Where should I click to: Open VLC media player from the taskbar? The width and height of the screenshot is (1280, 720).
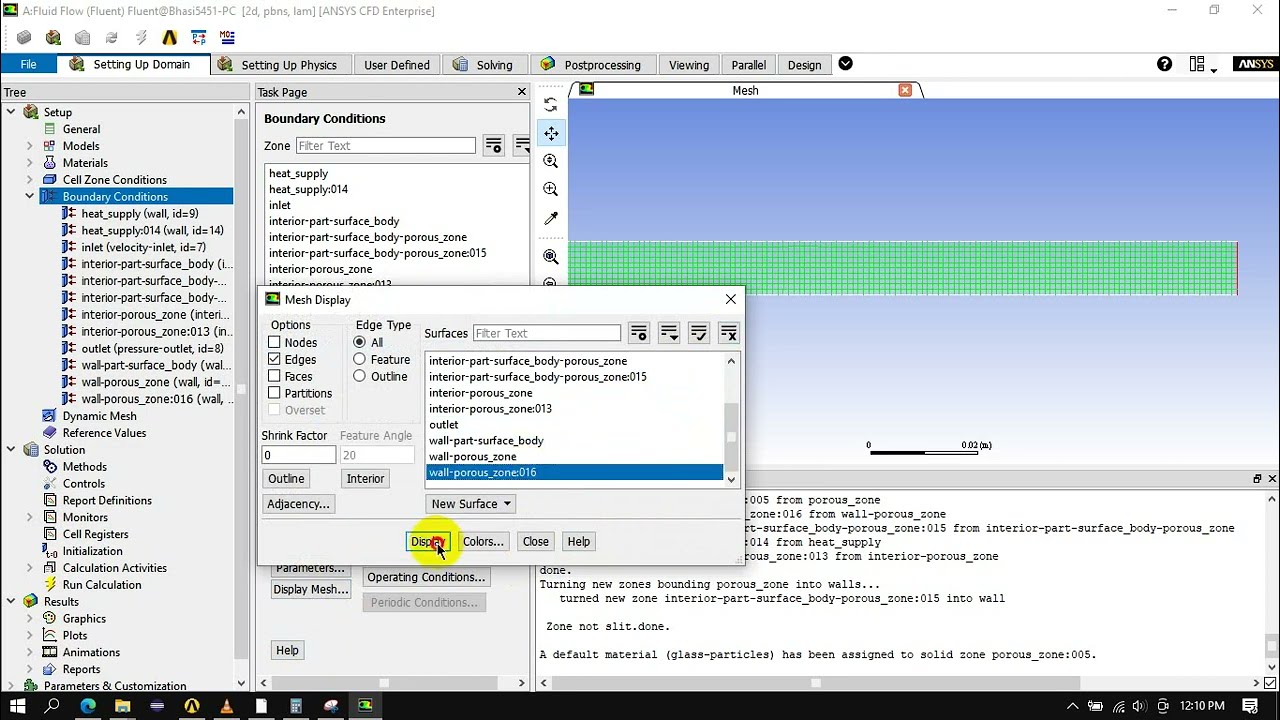[x=227, y=706]
